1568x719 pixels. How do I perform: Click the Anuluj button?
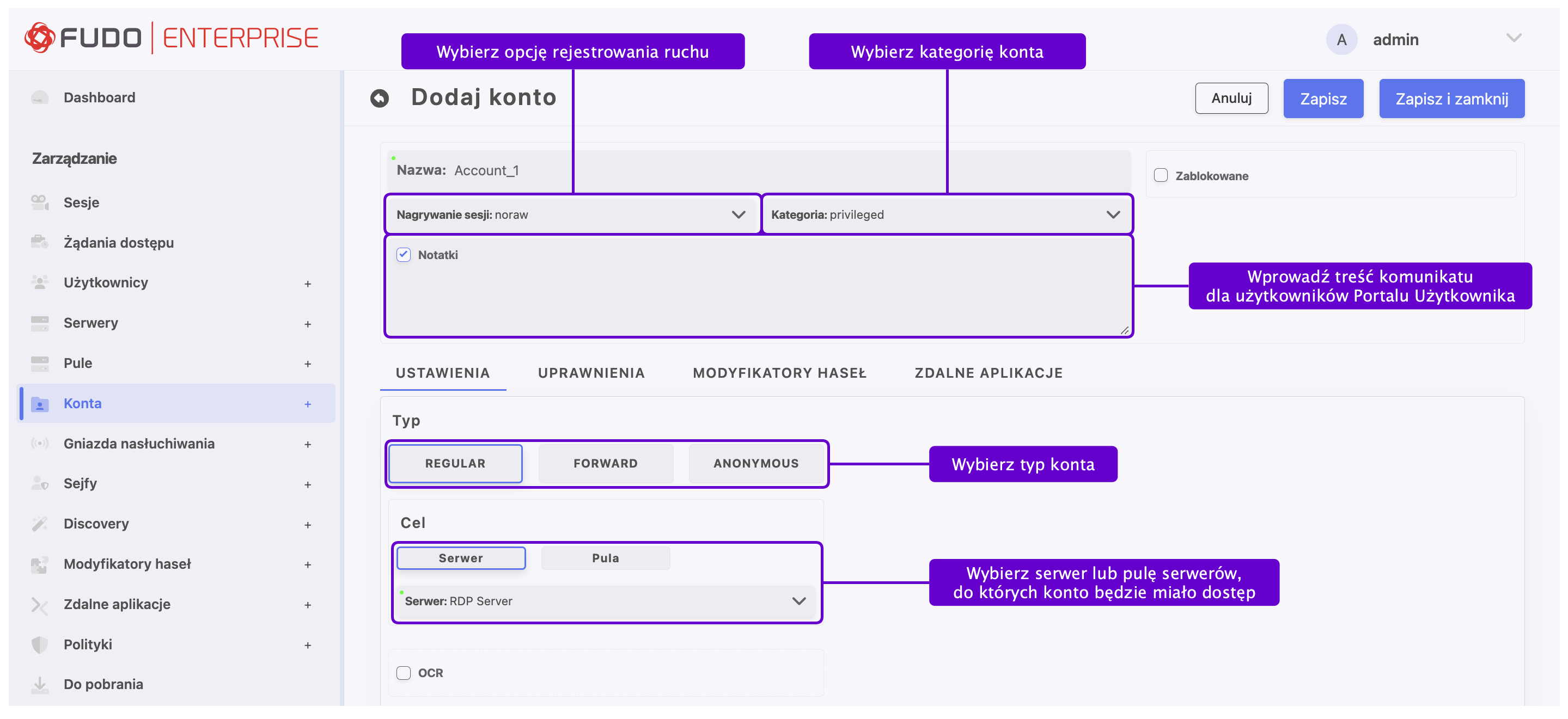(x=1231, y=99)
